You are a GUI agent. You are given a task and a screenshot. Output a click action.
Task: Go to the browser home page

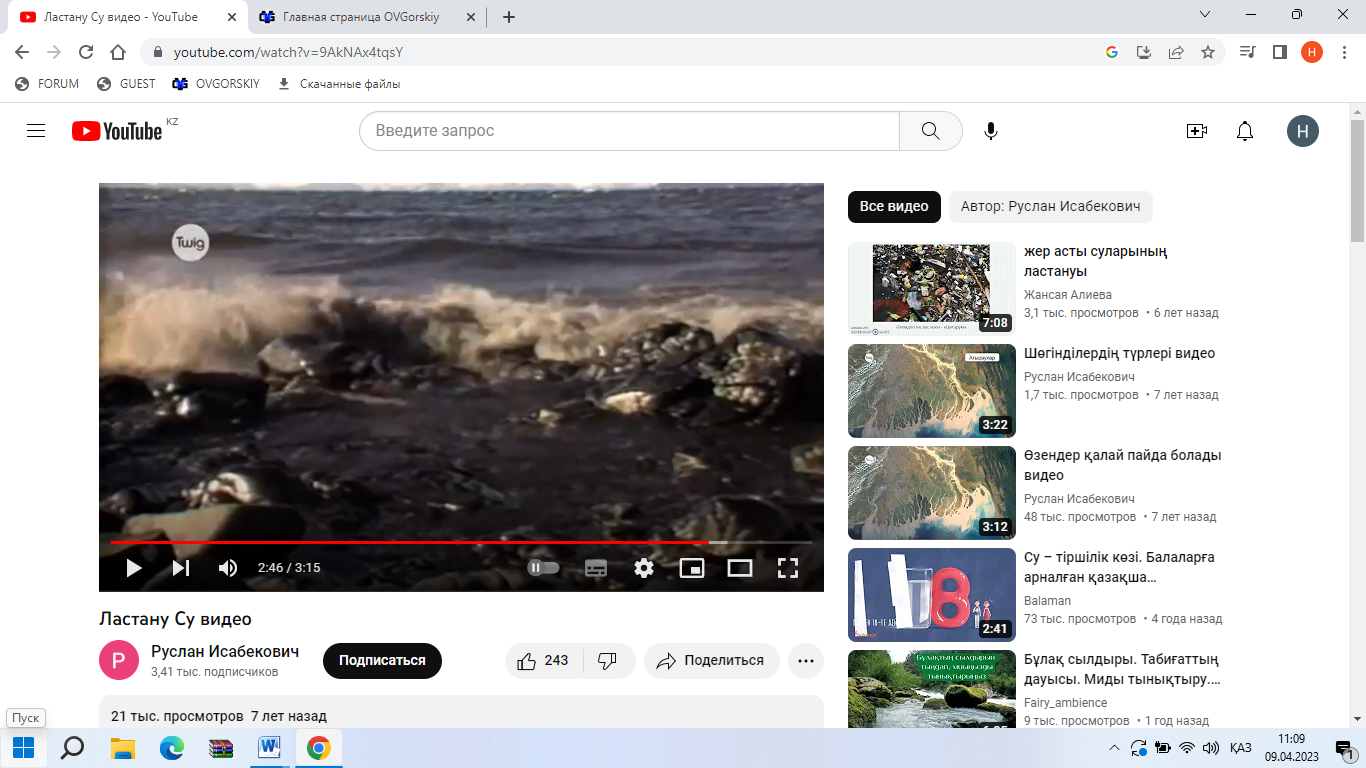(x=118, y=52)
